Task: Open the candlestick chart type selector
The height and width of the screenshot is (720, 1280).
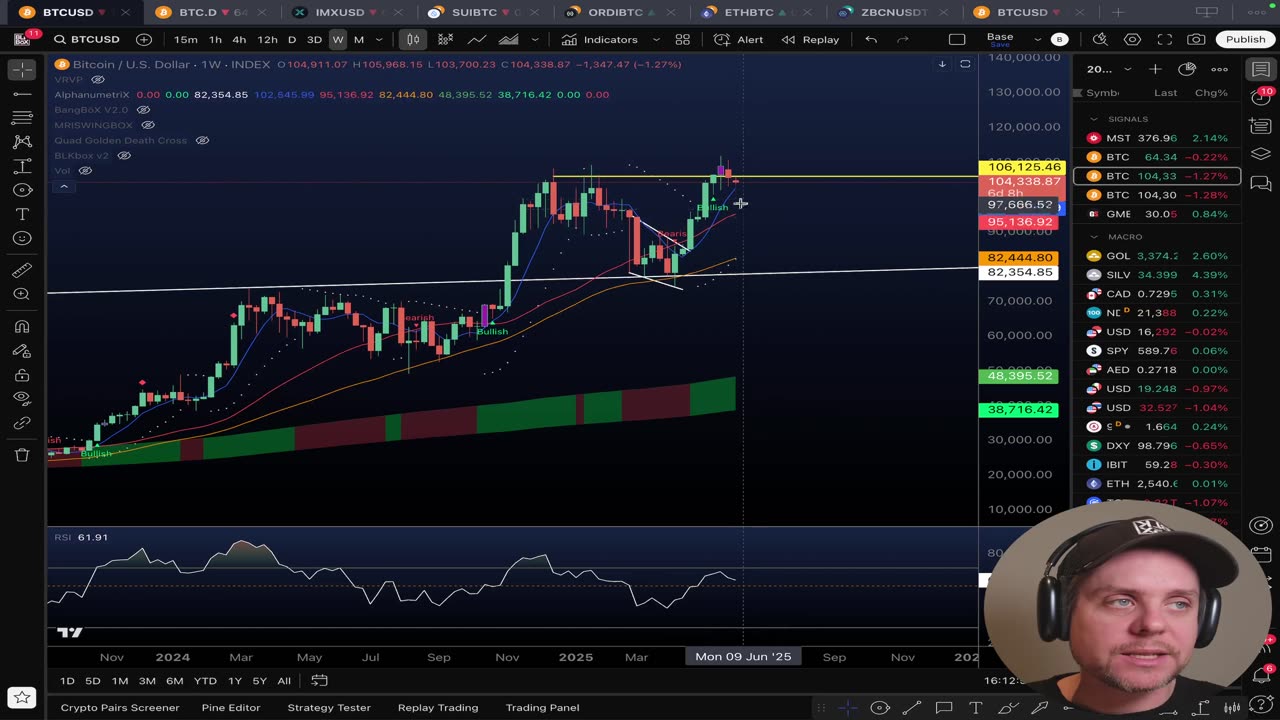Action: point(413,39)
